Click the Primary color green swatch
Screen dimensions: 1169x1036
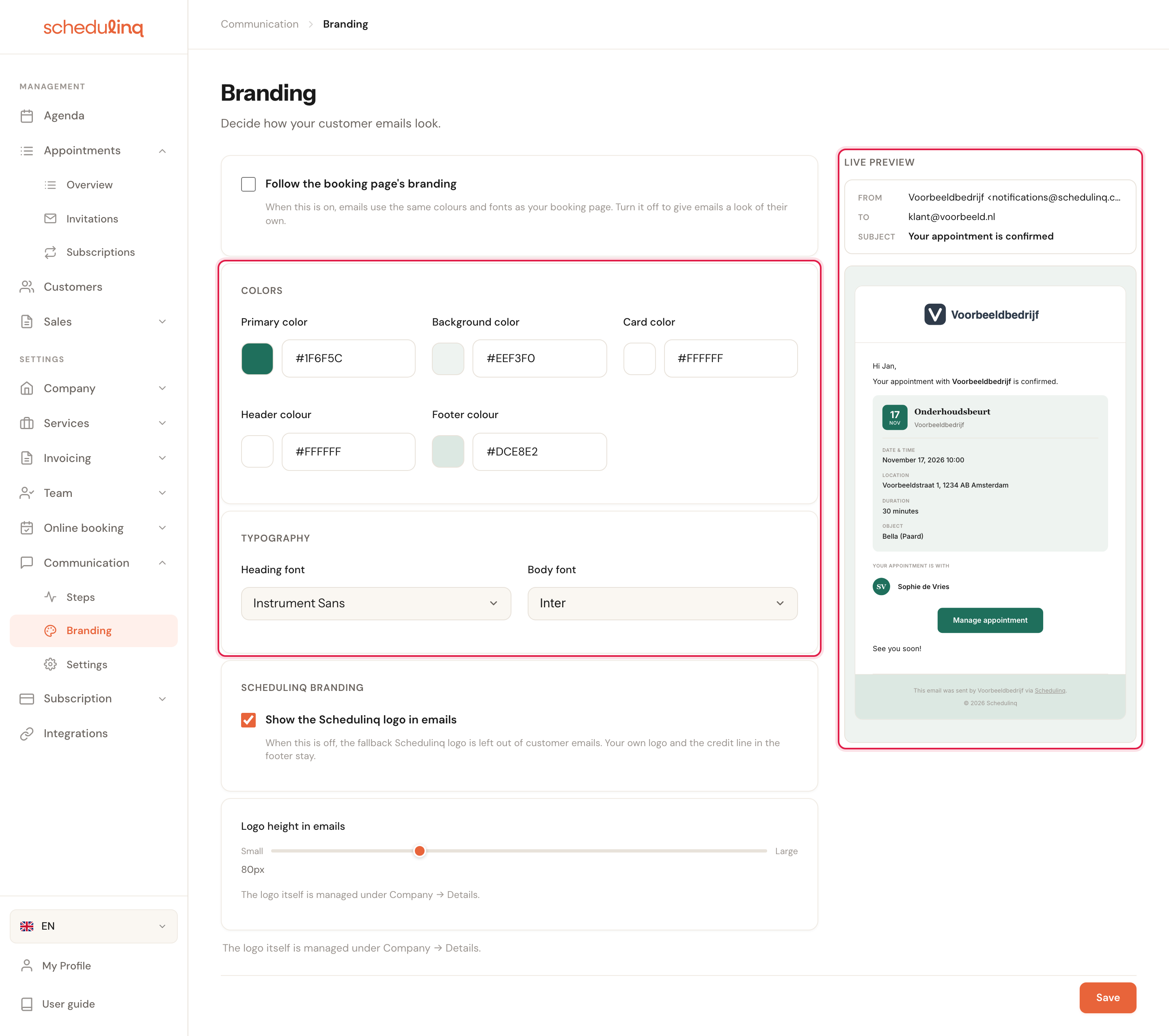[x=257, y=359]
